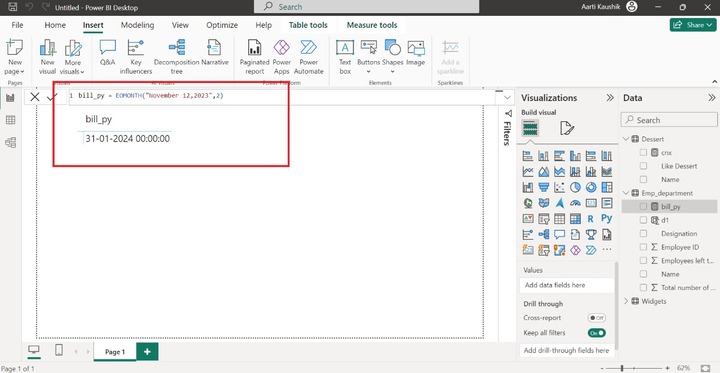
Task: Insert Decomposition tree from ribbon
Action: coord(176,57)
